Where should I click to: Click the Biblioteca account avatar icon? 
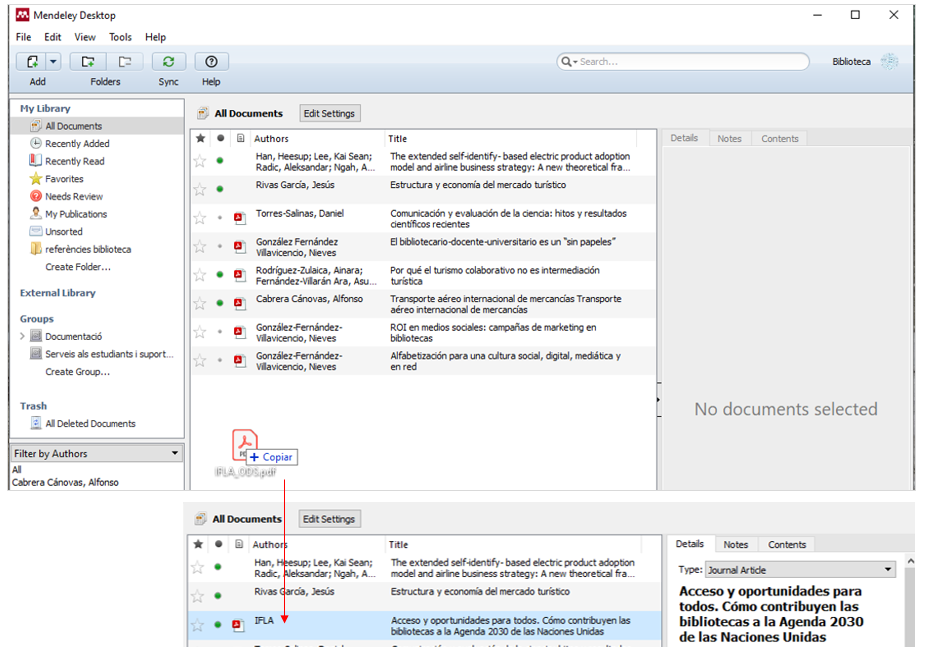coord(890,61)
